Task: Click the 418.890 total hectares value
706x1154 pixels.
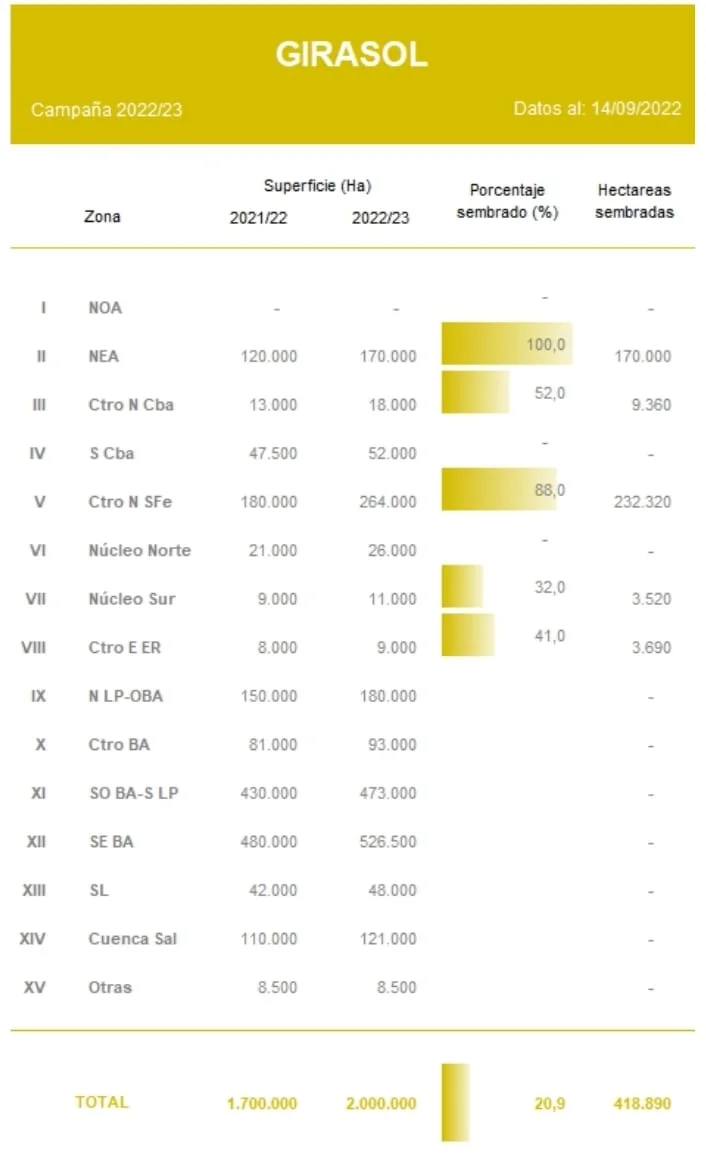Action: (643, 1103)
